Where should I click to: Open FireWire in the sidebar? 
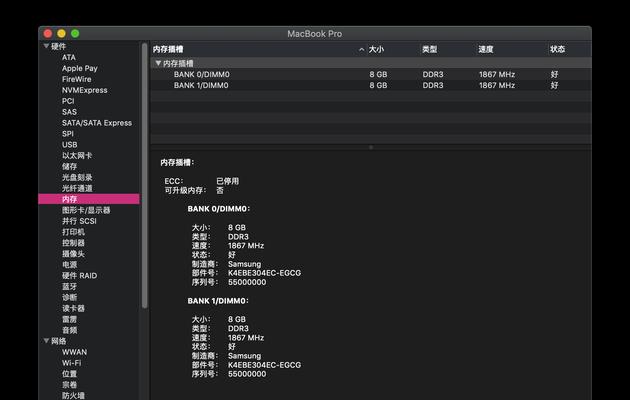[x=76, y=79]
